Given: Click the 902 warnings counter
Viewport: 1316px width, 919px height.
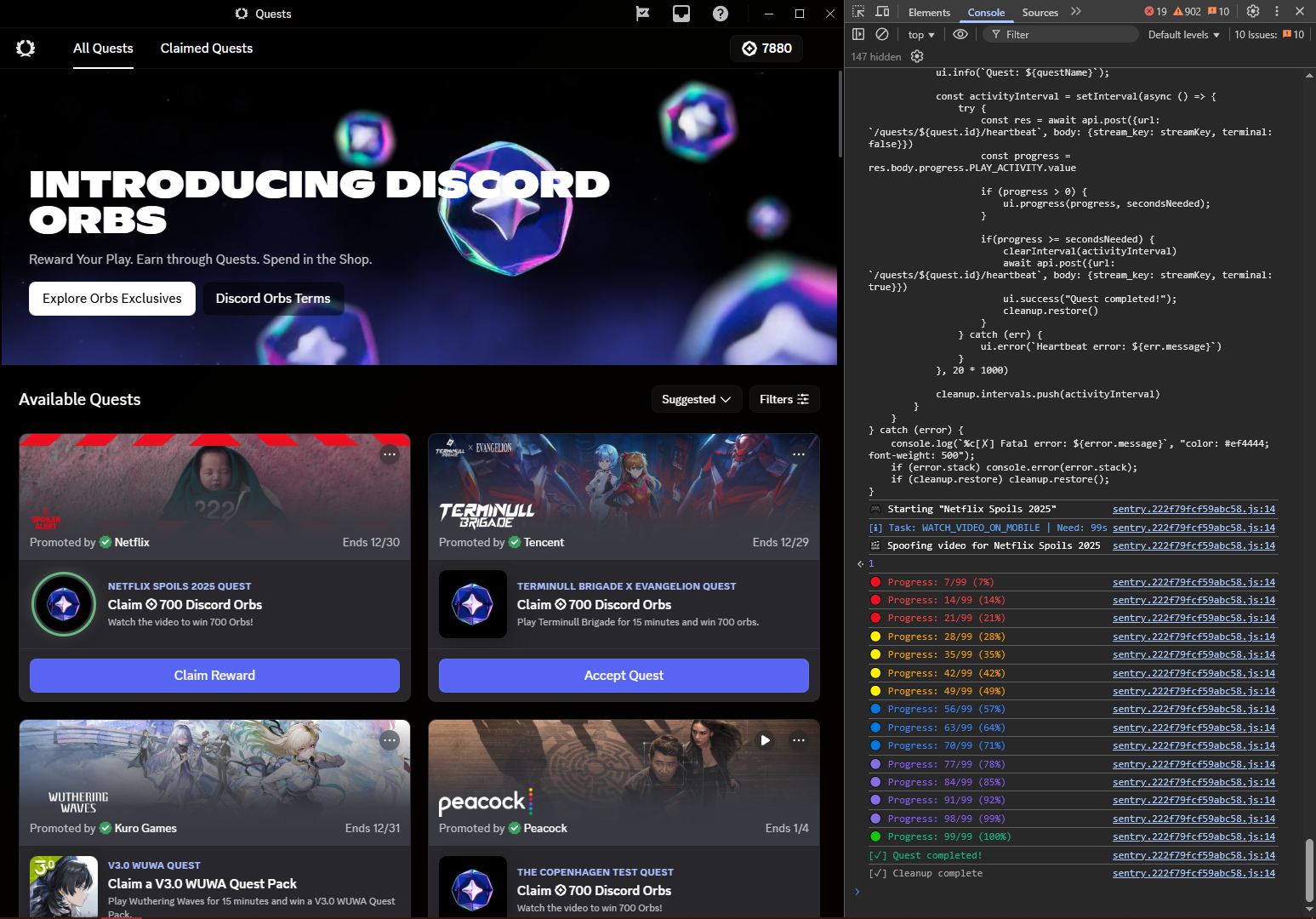Looking at the screenshot, I should click(x=1187, y=11).
